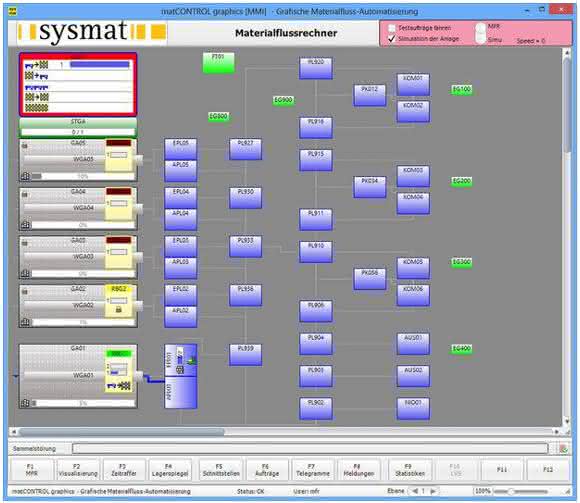
Task: Enable the Testaufträge fahren checkbox
Action: click(392, 28)
